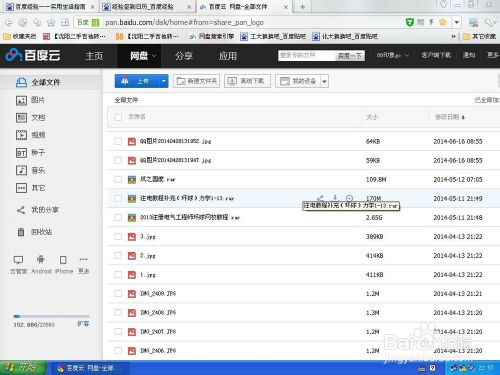Open the 图片 category
Image resolution: width=500 pixels, height=375 pixels.
[30, 100]
